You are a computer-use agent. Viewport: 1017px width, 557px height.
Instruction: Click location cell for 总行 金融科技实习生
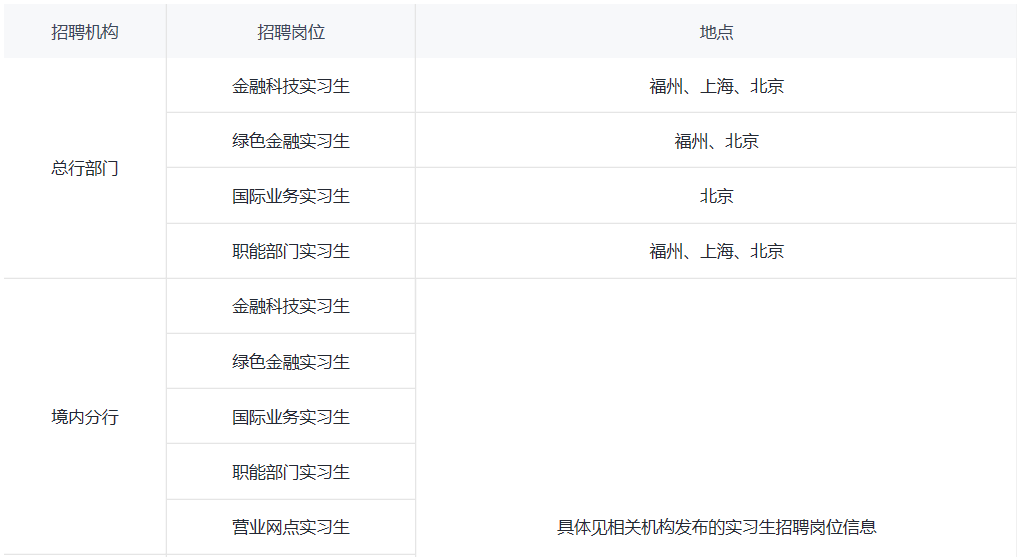click(716, 86)
